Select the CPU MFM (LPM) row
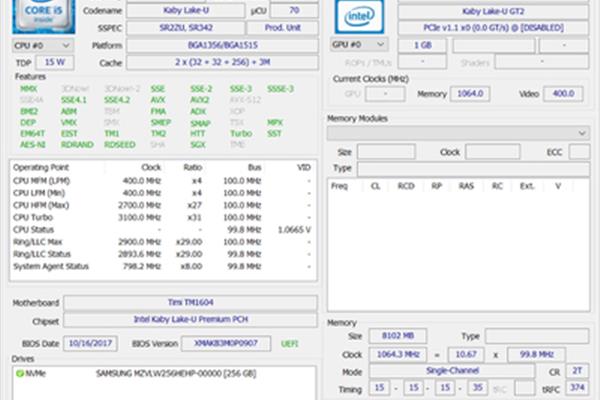 pyautogui.click(x=163, y=181)
